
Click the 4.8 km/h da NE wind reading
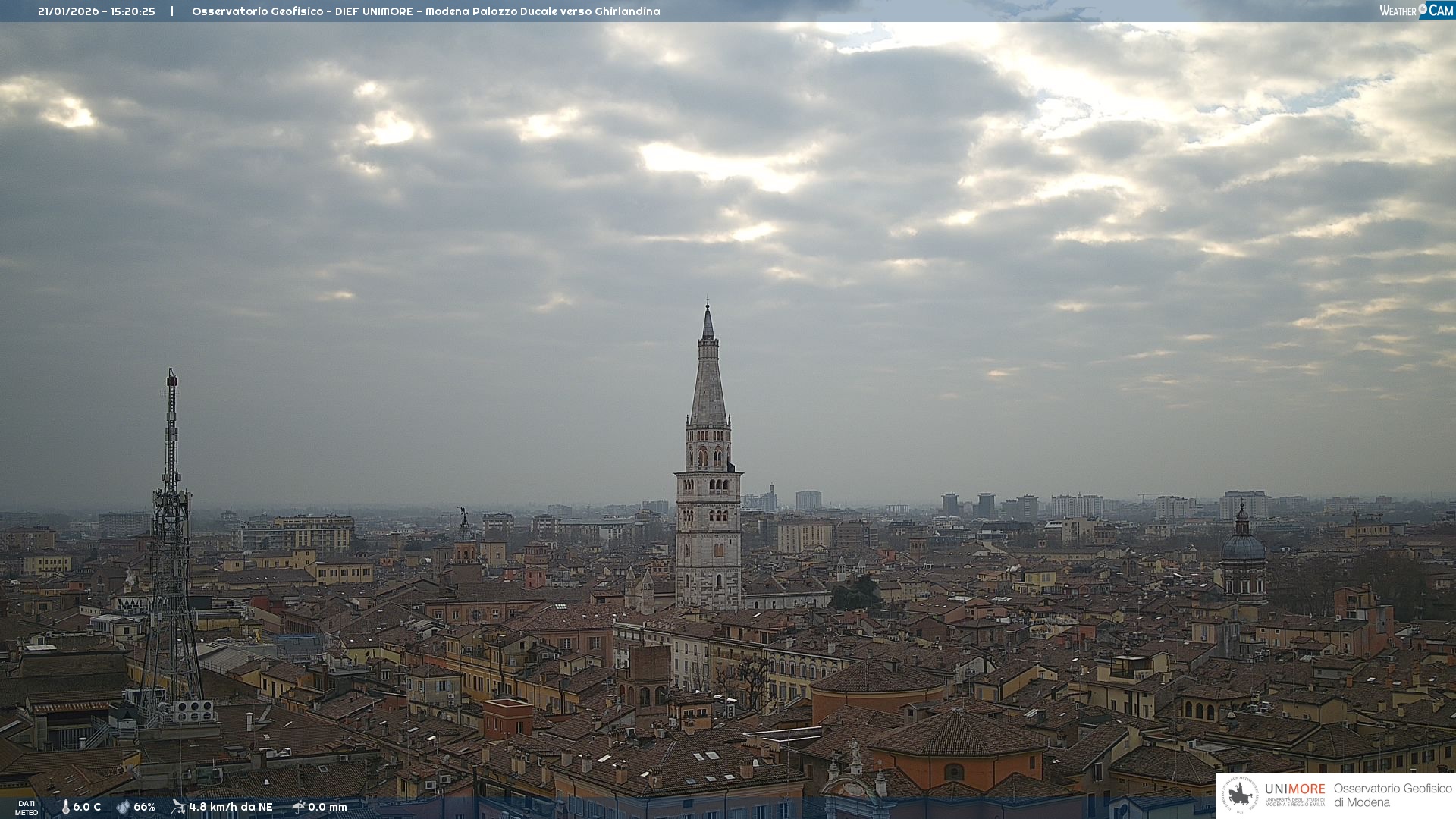tap(231, 807)
